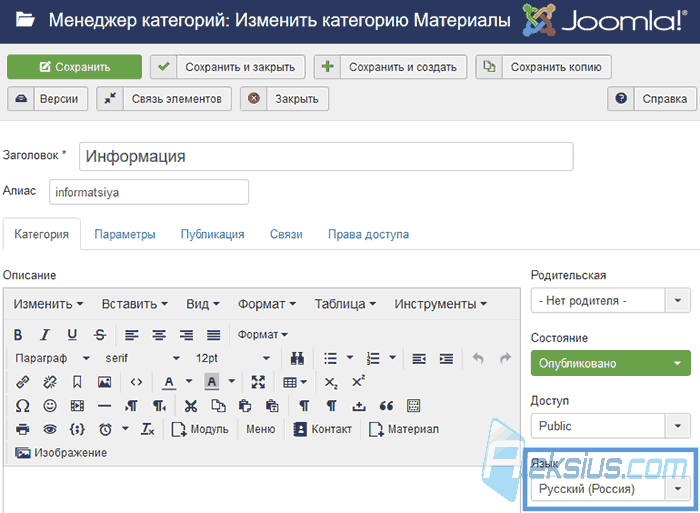The image size is (700, 513).
Task: Insert a media video
Action: 77,406
